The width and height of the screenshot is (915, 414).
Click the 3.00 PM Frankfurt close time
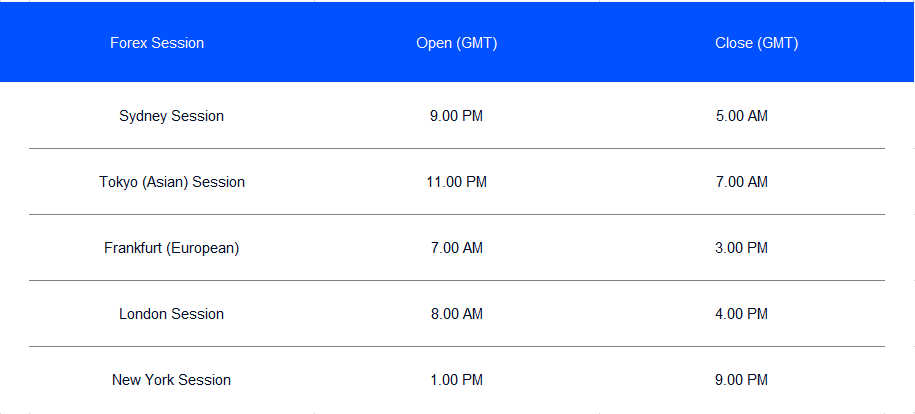[x=742, y=248]
